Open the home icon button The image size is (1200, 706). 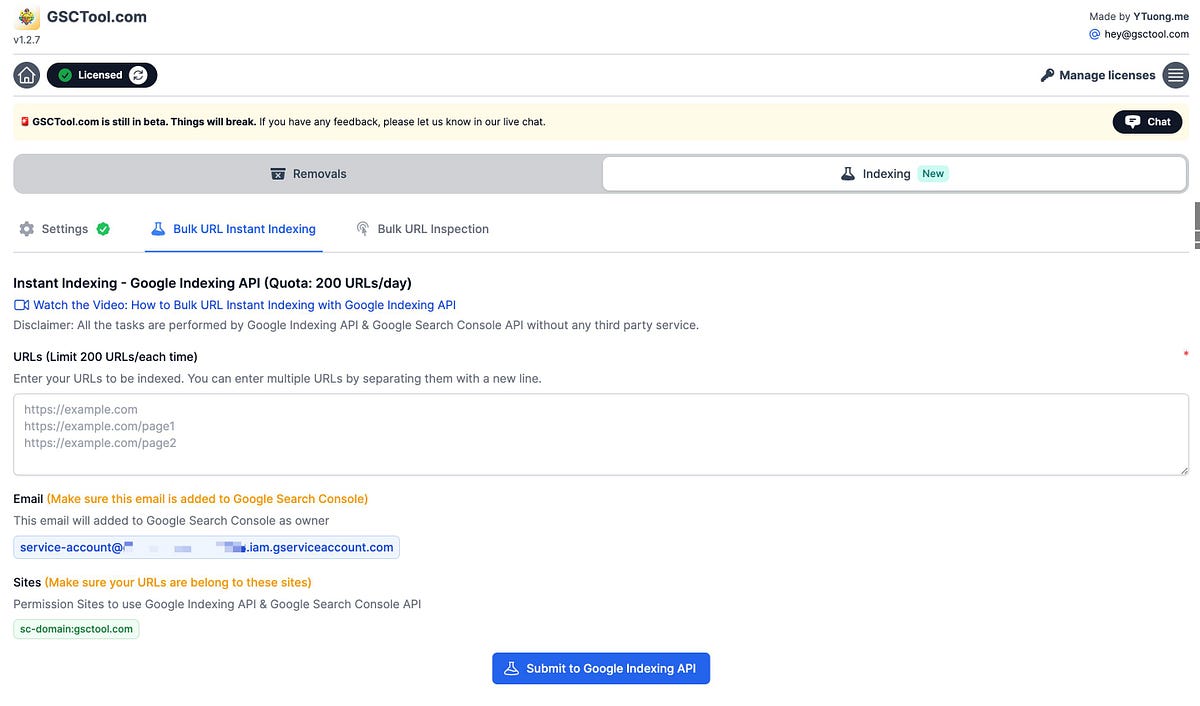[x=26, y=74]
